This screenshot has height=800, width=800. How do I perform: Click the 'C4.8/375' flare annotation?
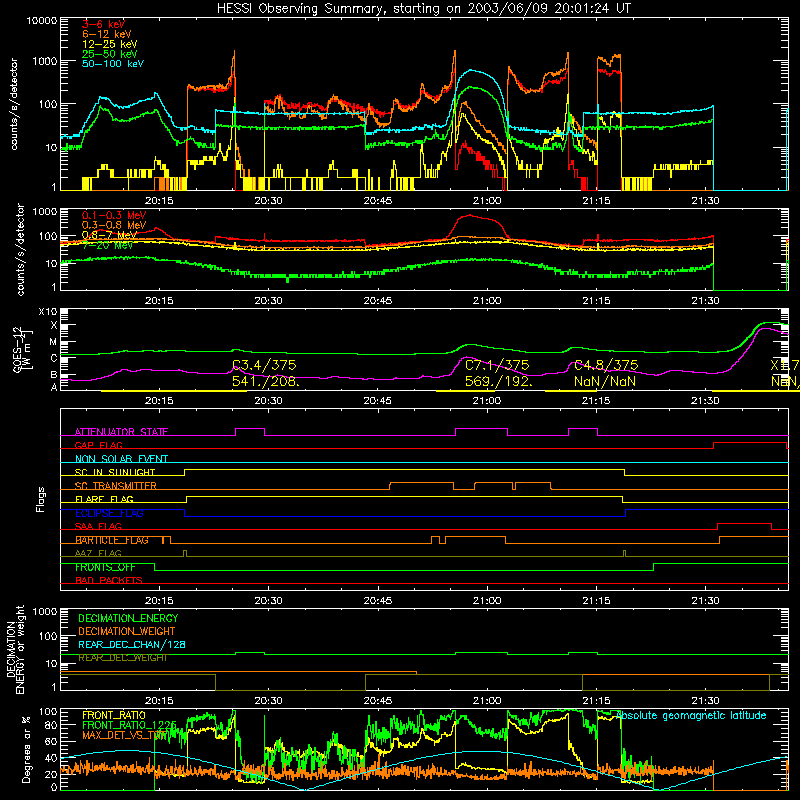click(606, 365)
